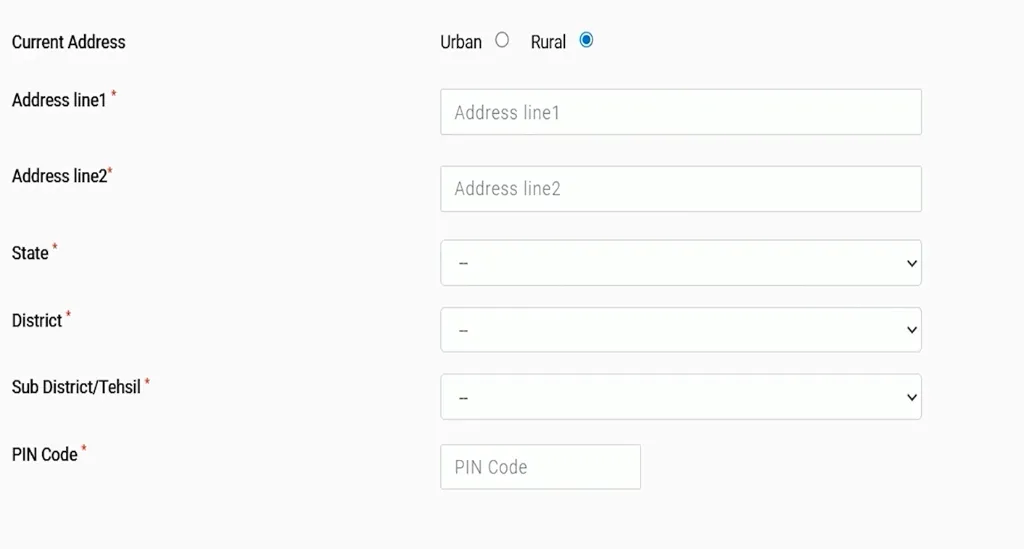
Task: Select the Rural radio button
Action: tap(586, 40)
